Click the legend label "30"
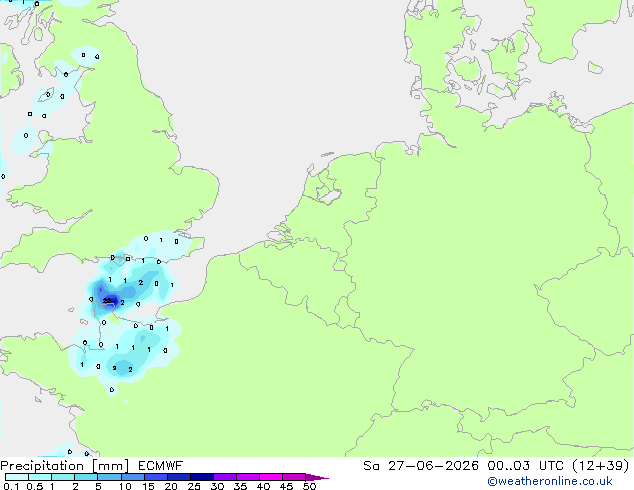Viewport: 634px width, 490px height. (x=217, y=486)
